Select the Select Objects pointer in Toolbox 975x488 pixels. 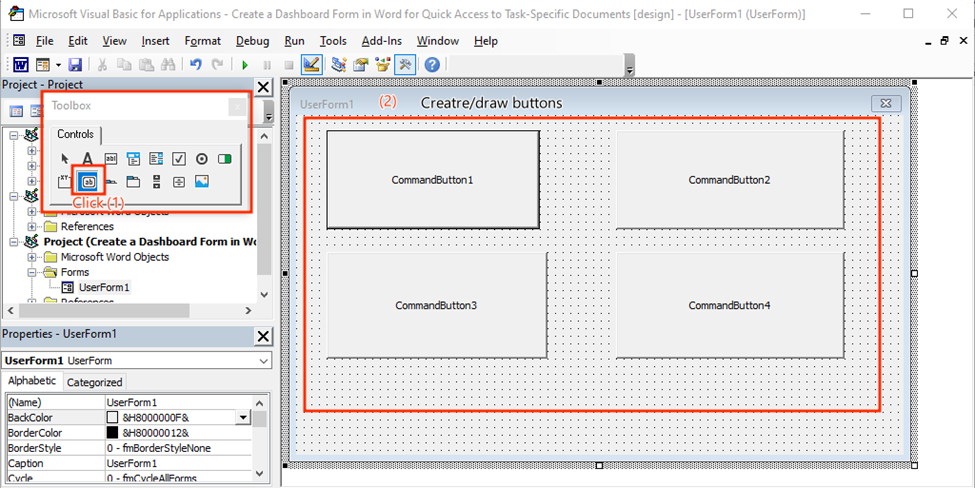pos(65,159)
